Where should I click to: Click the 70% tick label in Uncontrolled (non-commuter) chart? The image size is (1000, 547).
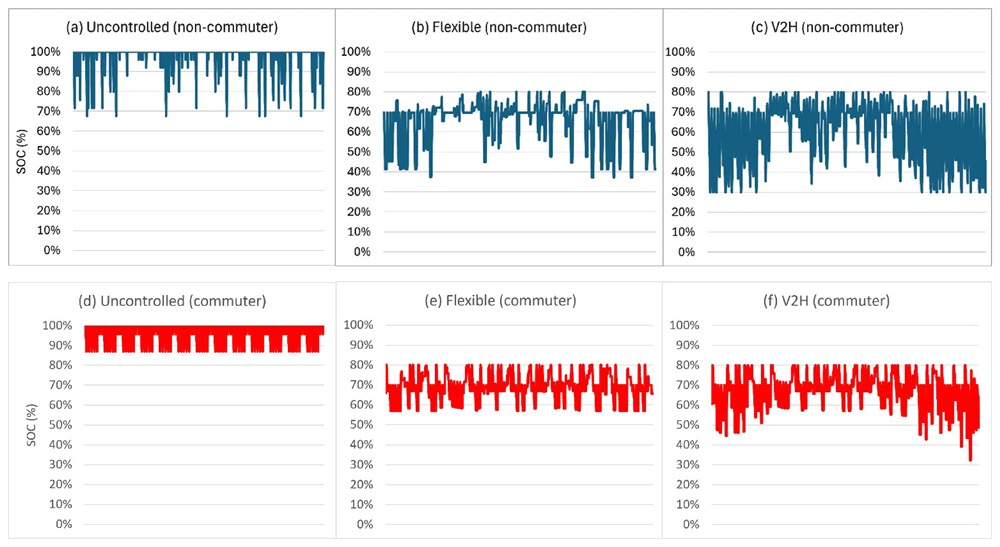pyautogui.click(x=48, y=111)
